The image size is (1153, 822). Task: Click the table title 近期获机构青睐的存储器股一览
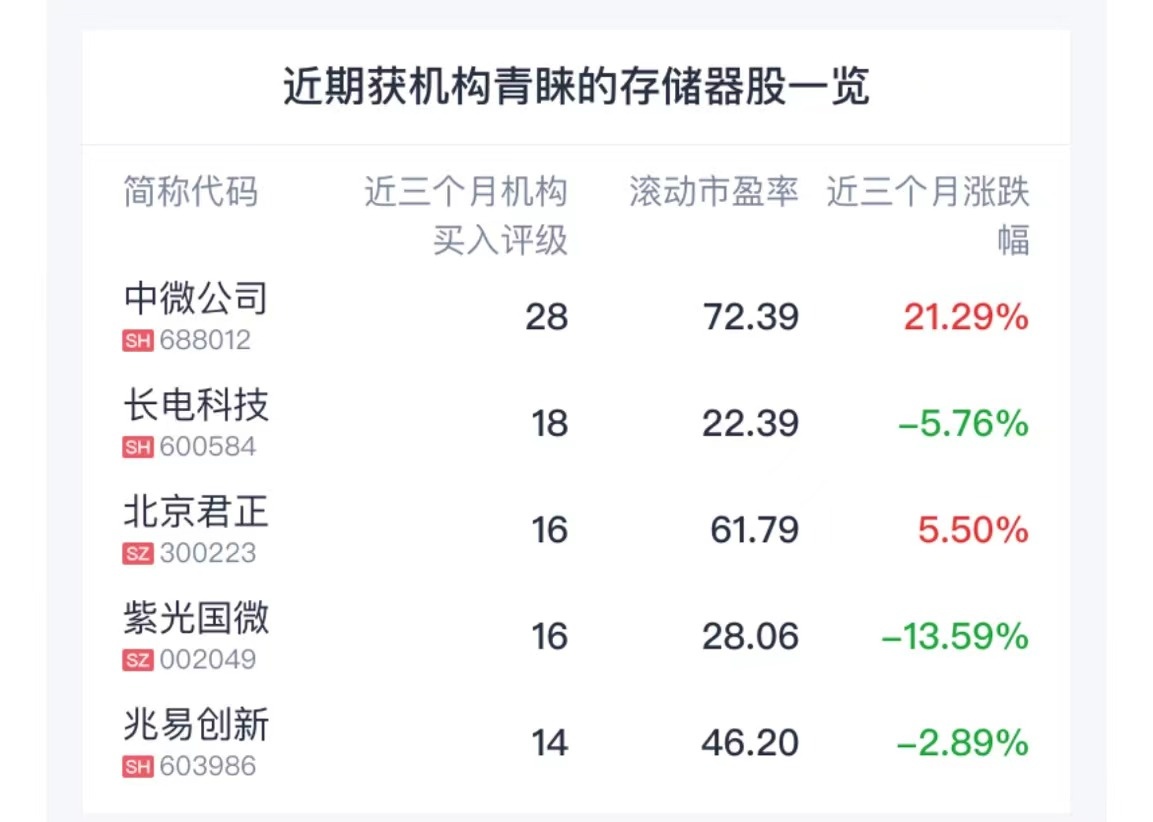tap(576, 88)
